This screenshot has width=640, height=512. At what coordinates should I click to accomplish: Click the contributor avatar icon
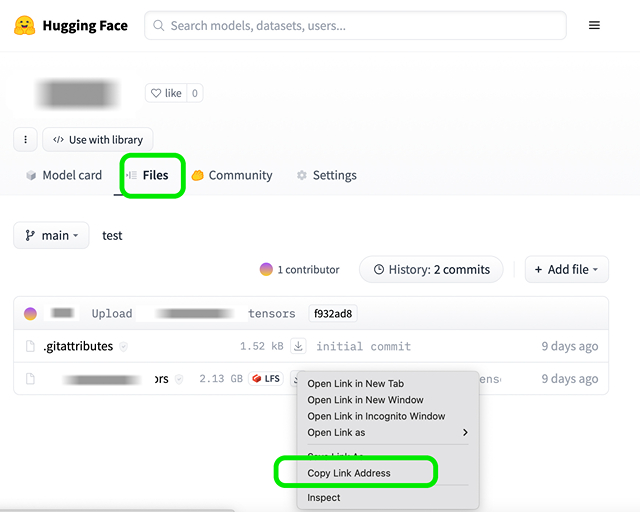266,269
